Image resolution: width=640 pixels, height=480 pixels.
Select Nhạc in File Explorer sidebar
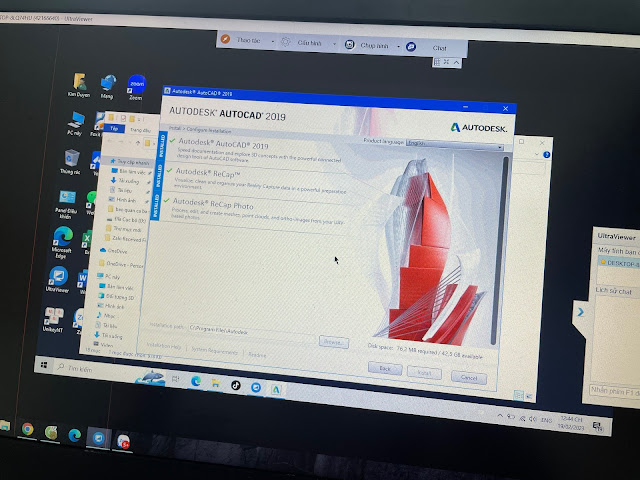[106, 316]
